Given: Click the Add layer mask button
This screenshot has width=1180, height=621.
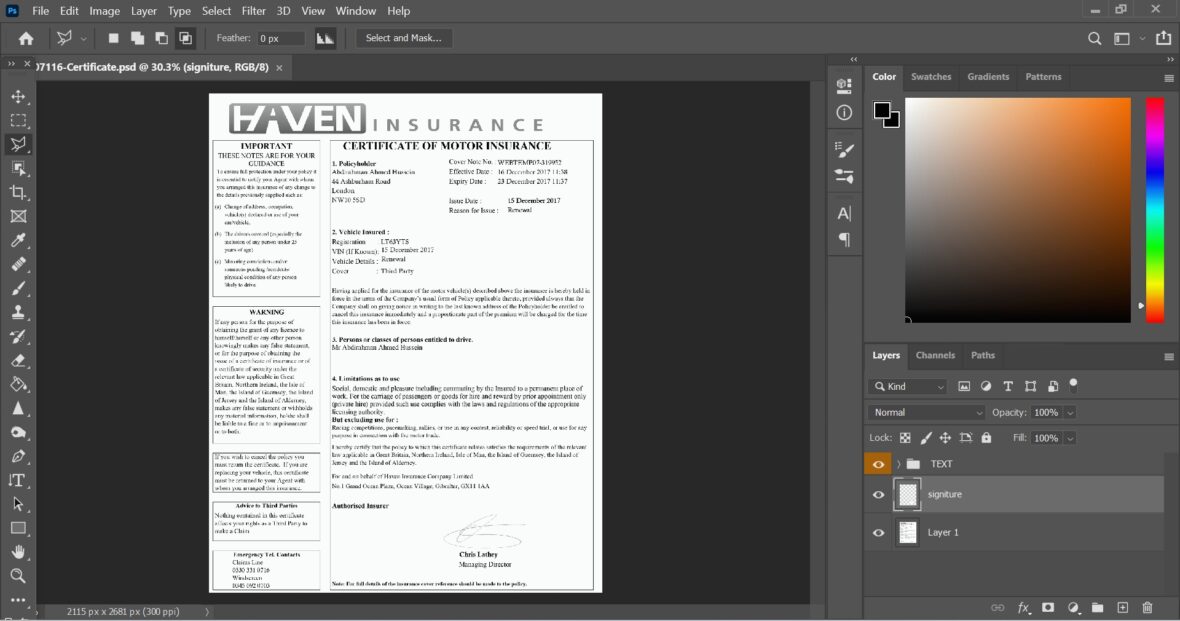Looking at the screenshot, I should point(1048,607).
